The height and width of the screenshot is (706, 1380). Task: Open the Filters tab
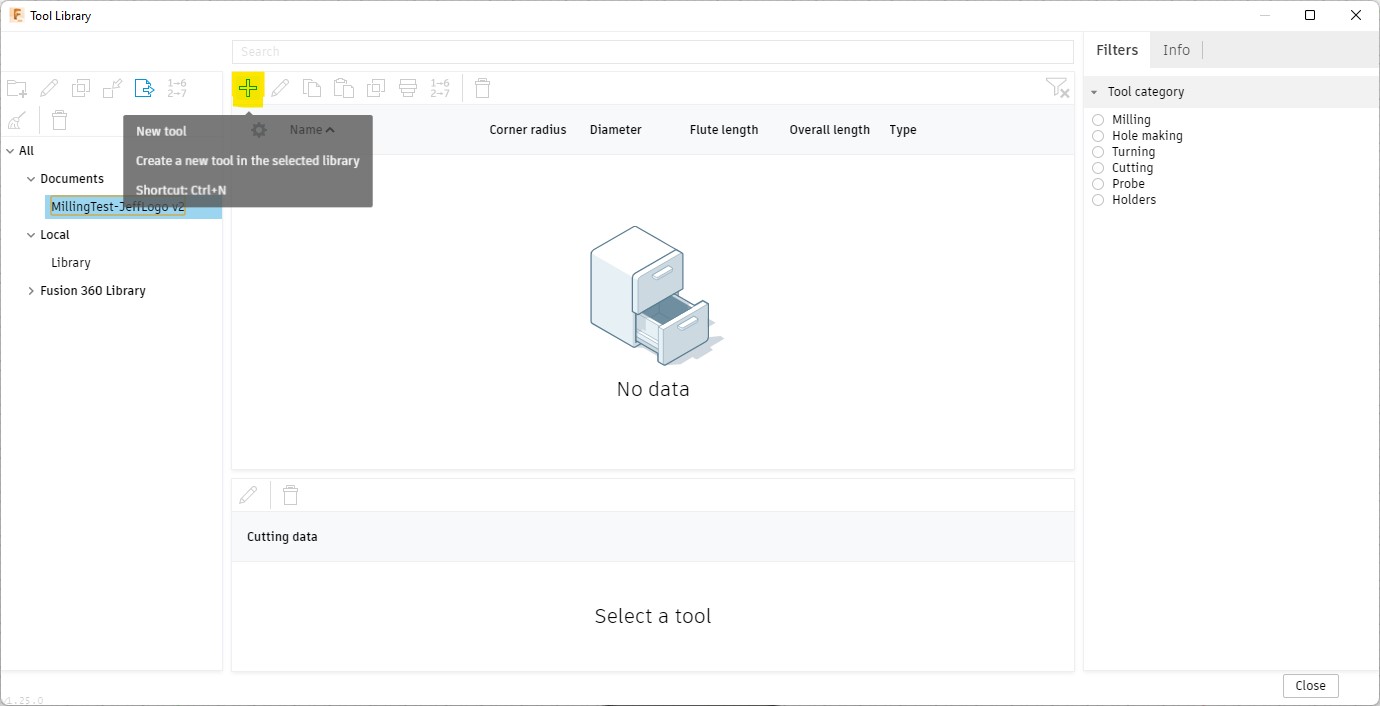click(1117, 50)
